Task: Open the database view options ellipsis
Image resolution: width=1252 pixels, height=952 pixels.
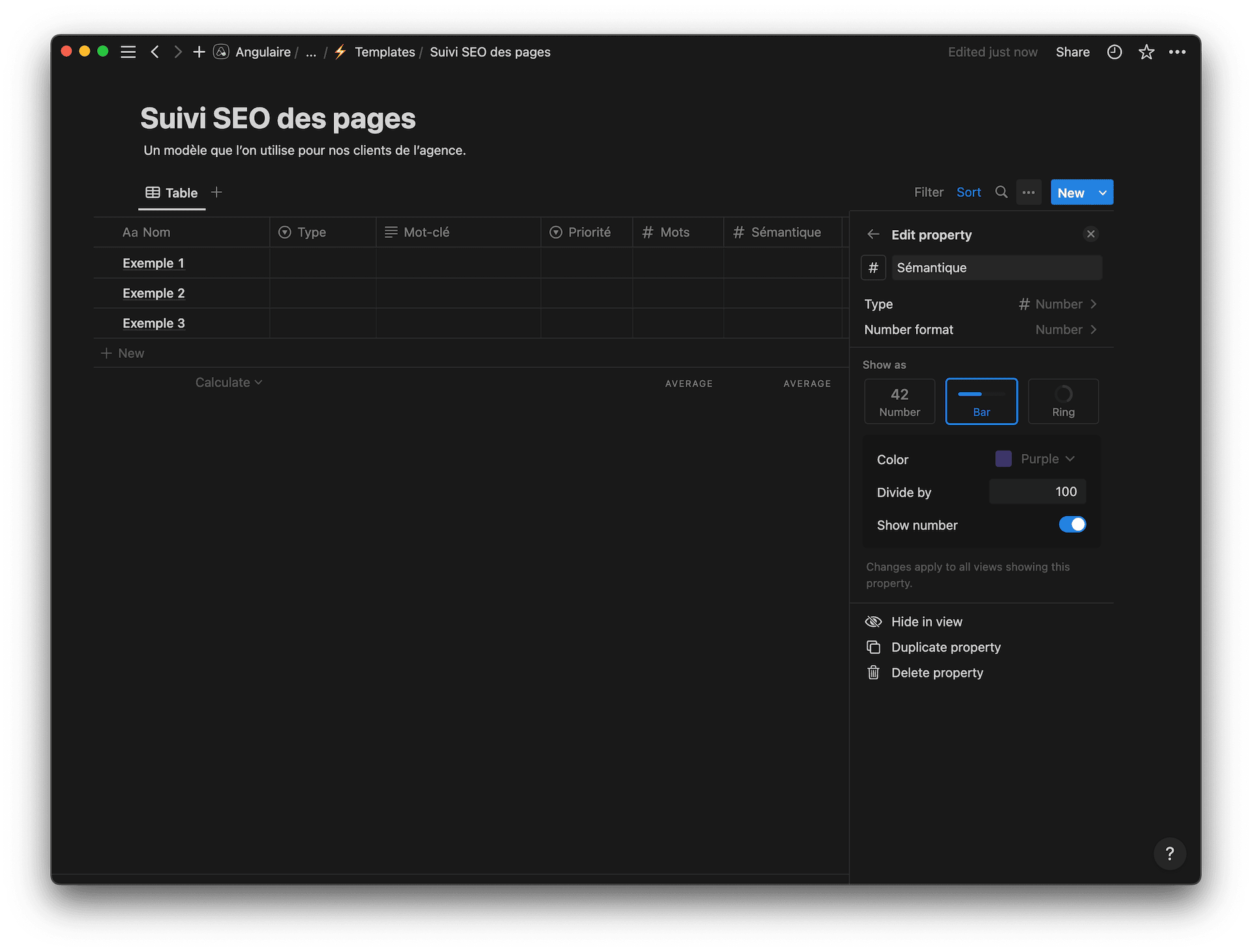Action: coord(1028,192)
